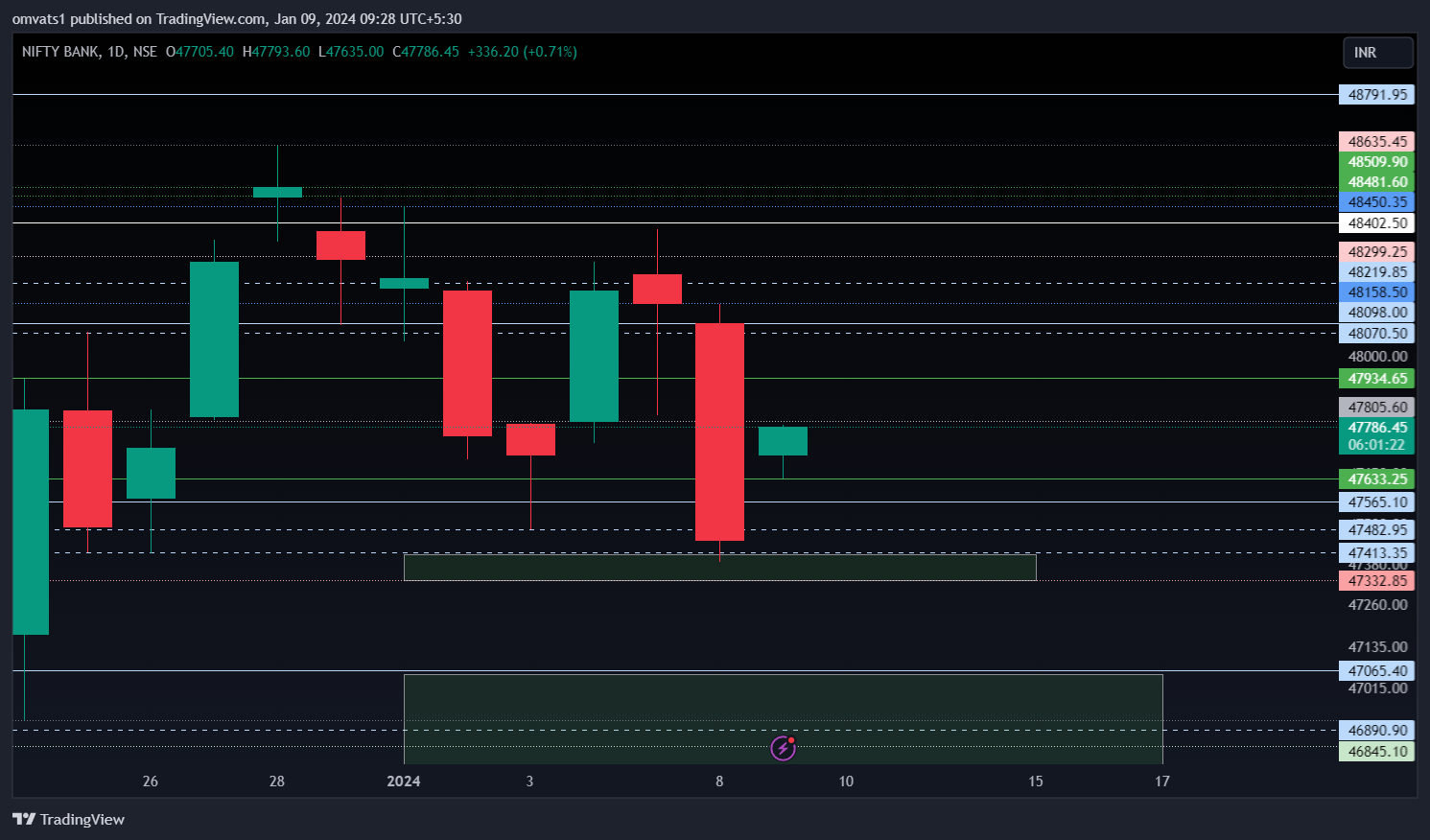Click the date label 28 on time axis

277,782
